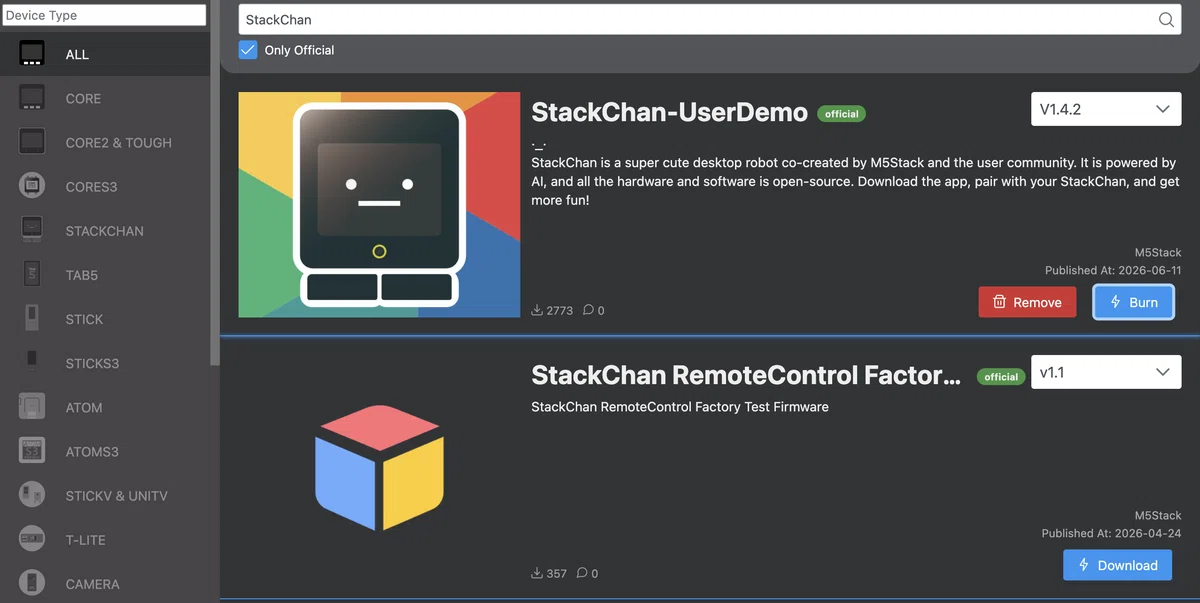The width and height of the screenshot is (1200, 603).
Task: Burn the StackChan-UserDemo firmware
Action: click(x=1133, y=302)
